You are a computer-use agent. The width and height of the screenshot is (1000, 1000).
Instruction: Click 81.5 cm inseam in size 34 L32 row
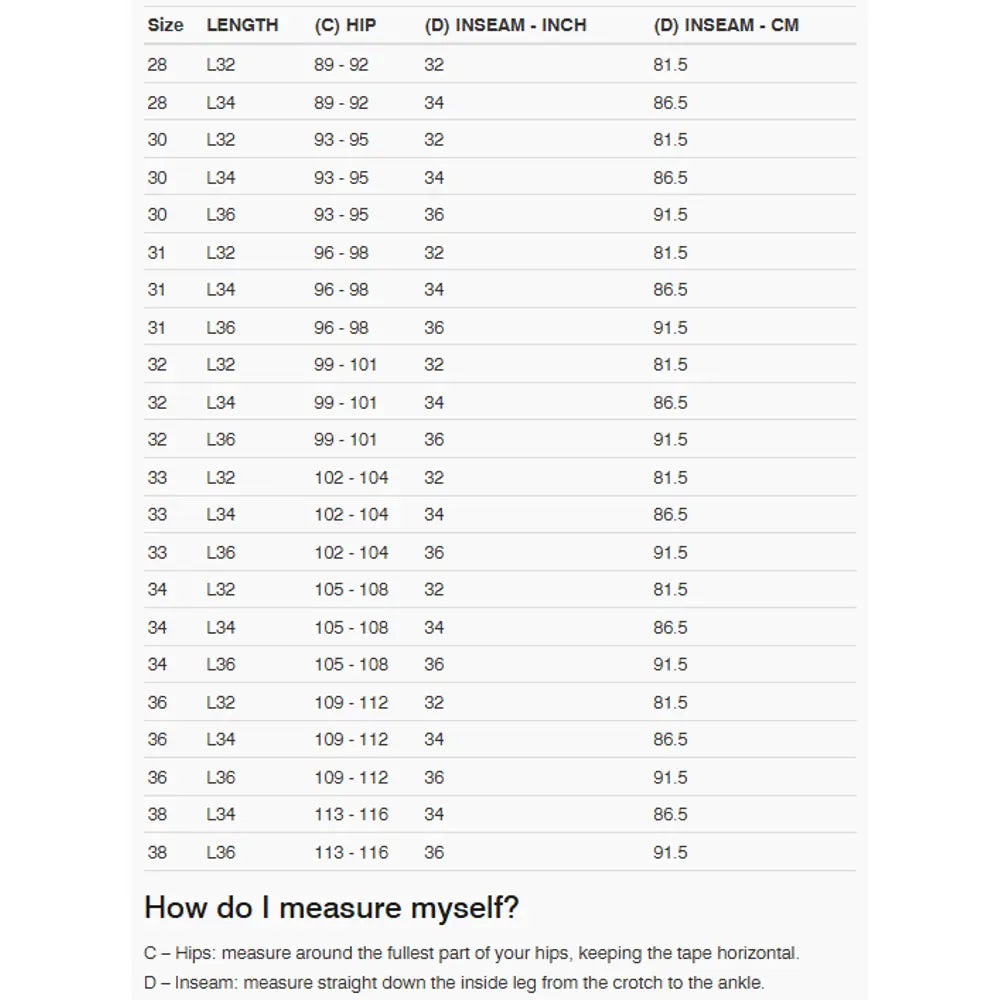pyautogui.click(x=670, y=590)
